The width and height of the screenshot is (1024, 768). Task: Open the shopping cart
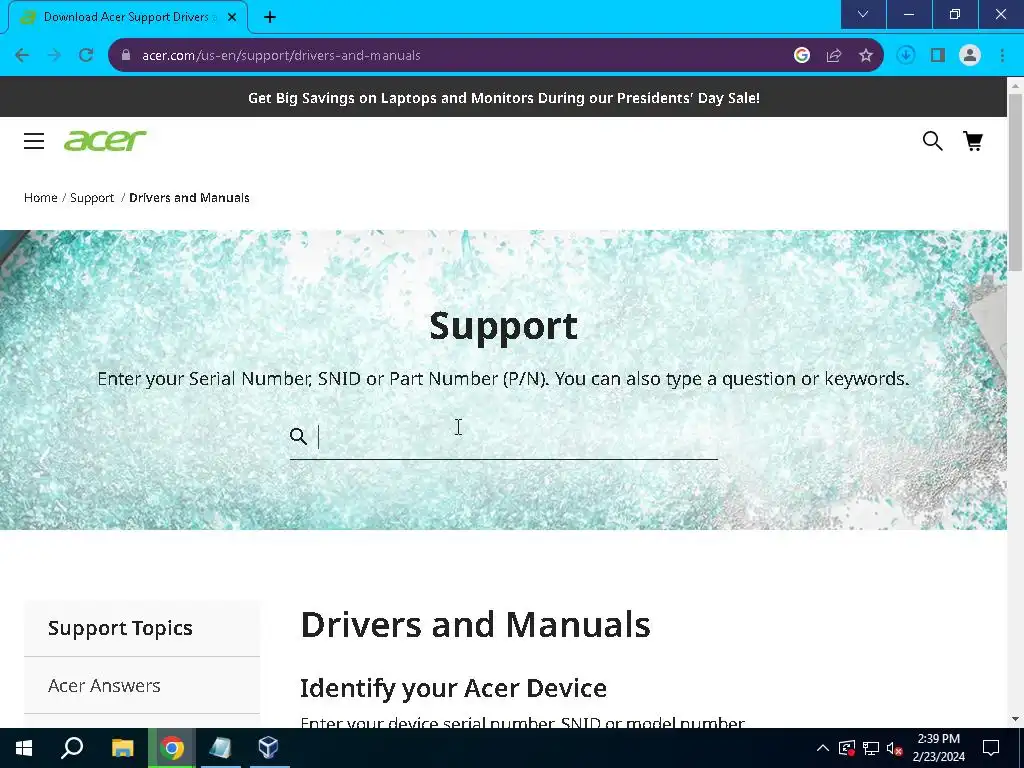973,140
